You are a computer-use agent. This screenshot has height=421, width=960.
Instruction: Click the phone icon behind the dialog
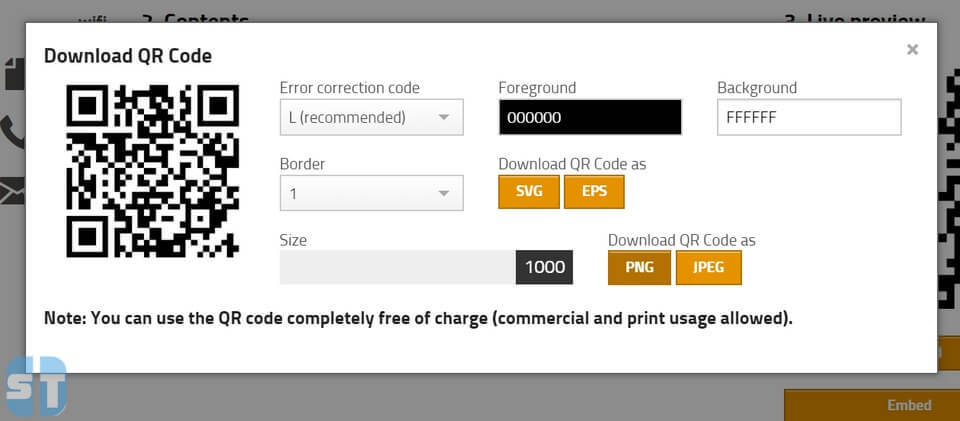(x=13, y=131)
